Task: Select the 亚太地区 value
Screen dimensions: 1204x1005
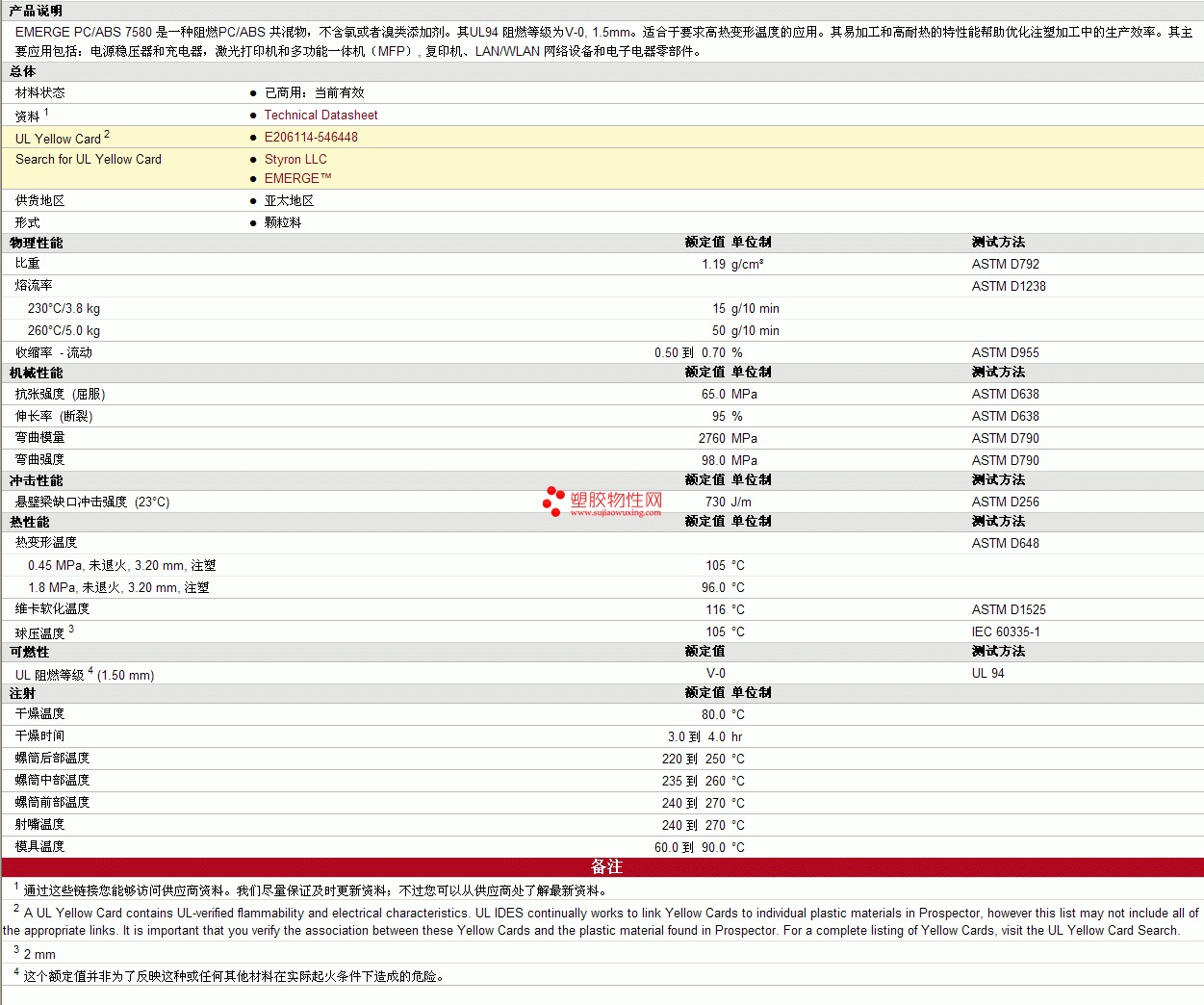Action: (x=289, y=200)
